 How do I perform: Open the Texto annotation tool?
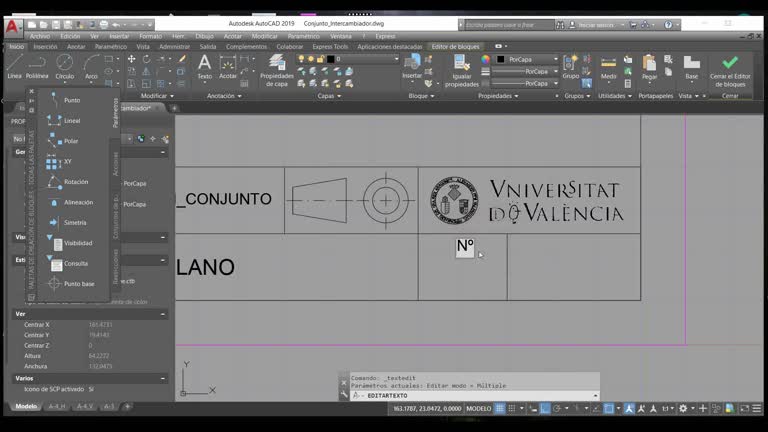[x=204, y=67]
